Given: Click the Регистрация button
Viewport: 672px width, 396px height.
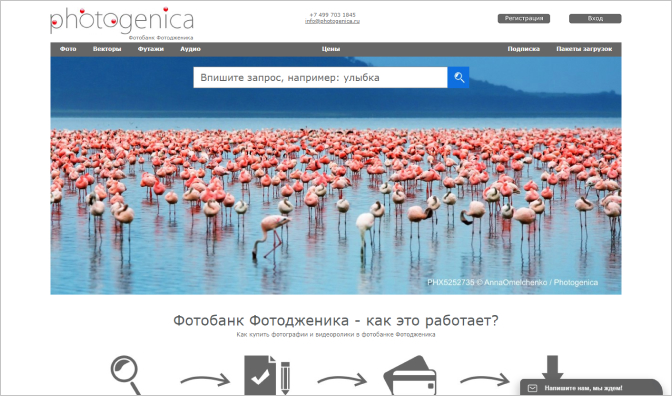Looking at the screenshot, I should coord(524,18).
